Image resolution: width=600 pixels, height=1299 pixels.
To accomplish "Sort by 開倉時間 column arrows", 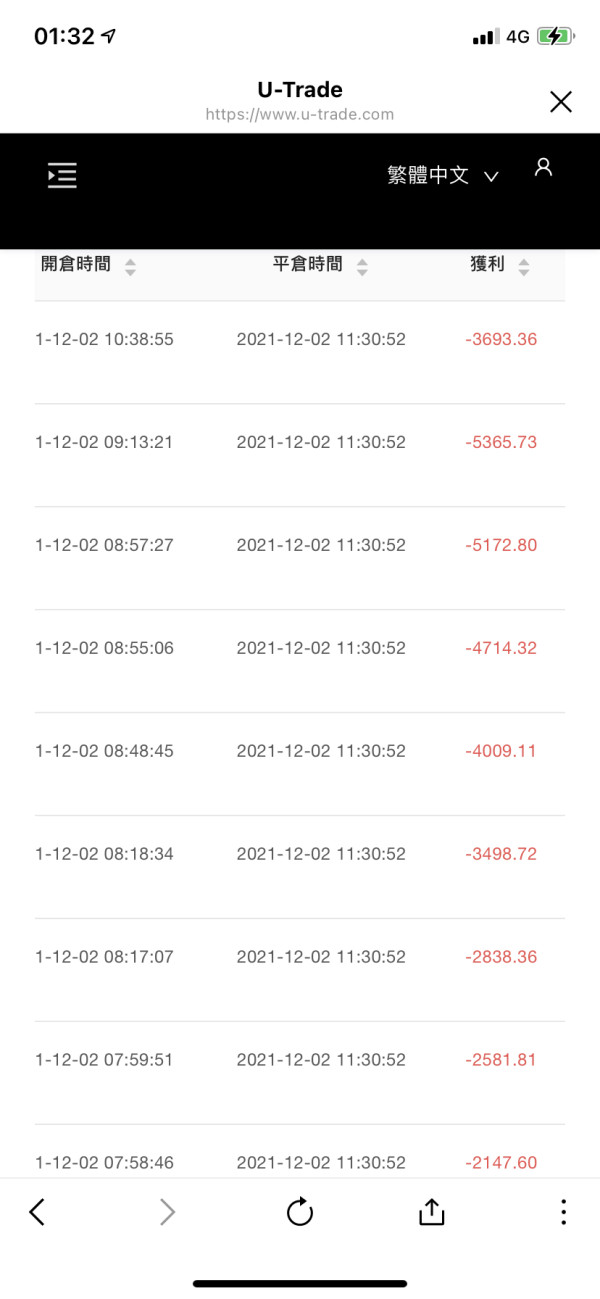I will click(130, 267).
